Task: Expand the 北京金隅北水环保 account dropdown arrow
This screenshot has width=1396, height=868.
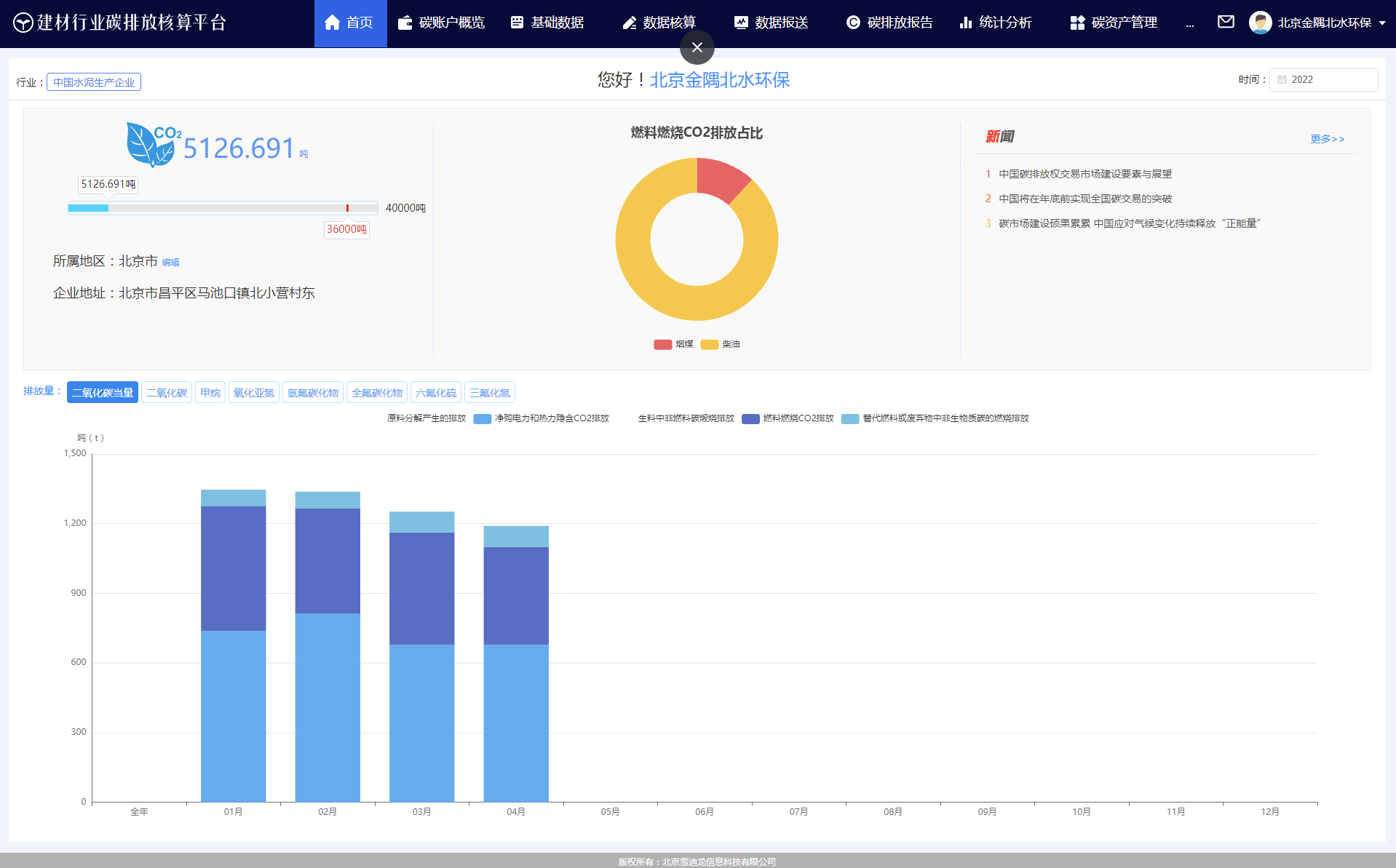Action: point(1382,23)
